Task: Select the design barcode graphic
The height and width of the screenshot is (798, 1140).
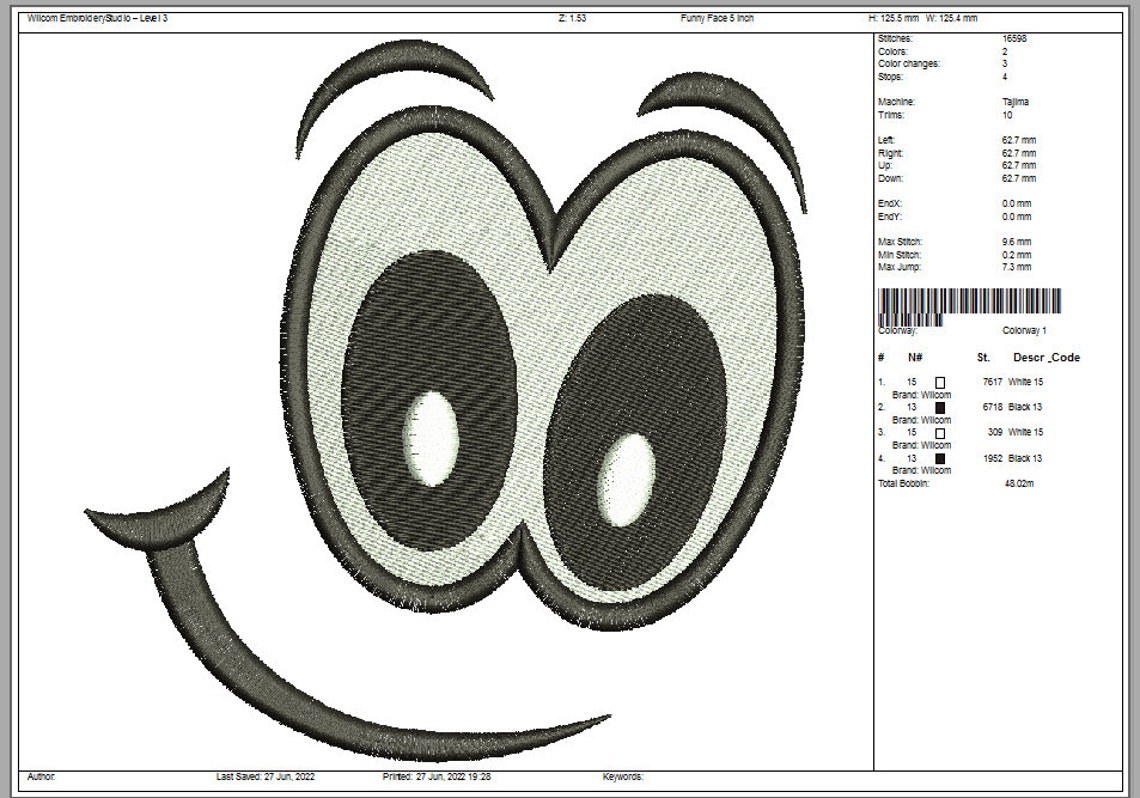Action: click(x=970, y=303)
